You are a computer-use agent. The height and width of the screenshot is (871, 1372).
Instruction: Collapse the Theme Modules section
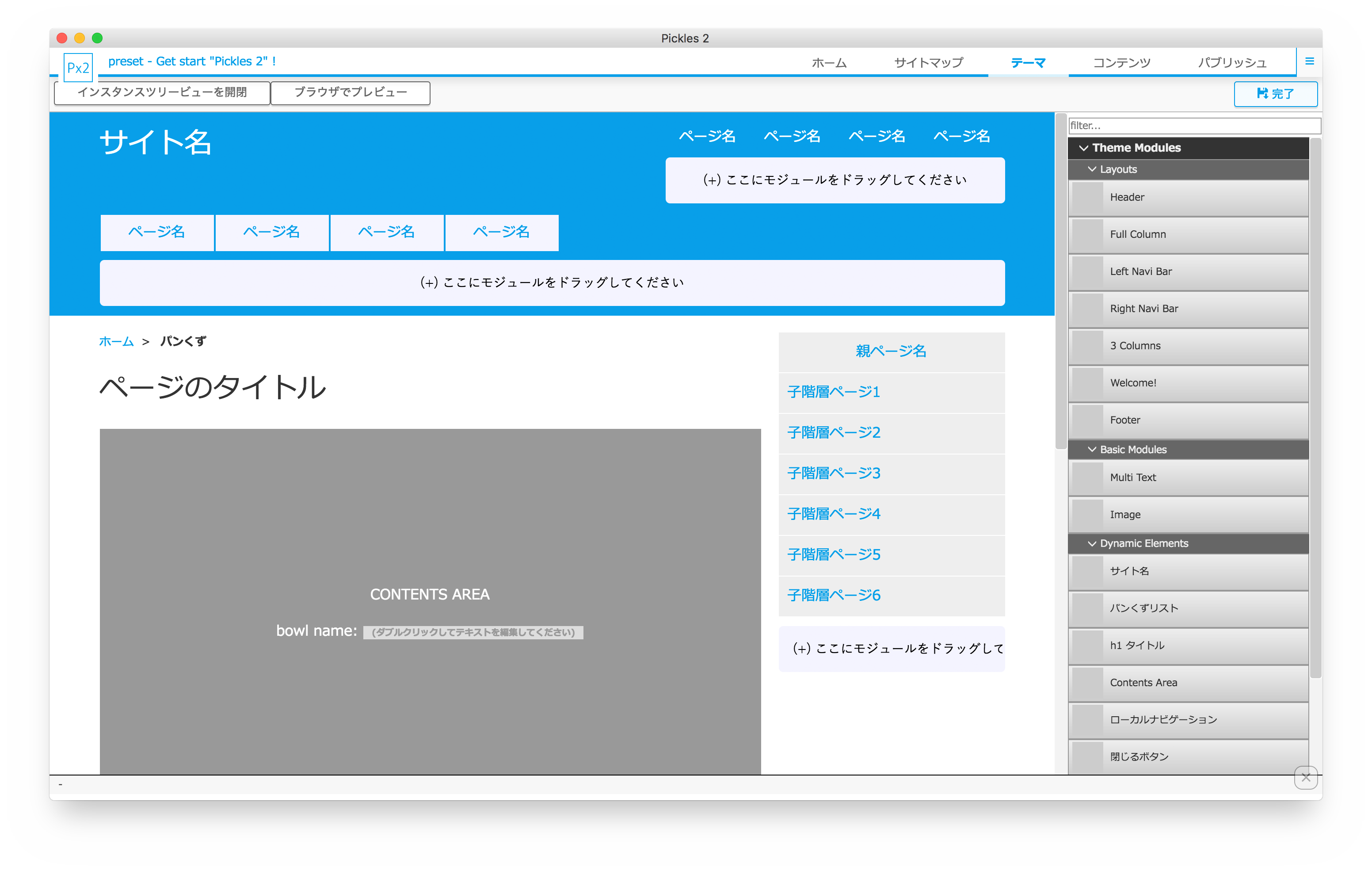tap(1085, 148)
